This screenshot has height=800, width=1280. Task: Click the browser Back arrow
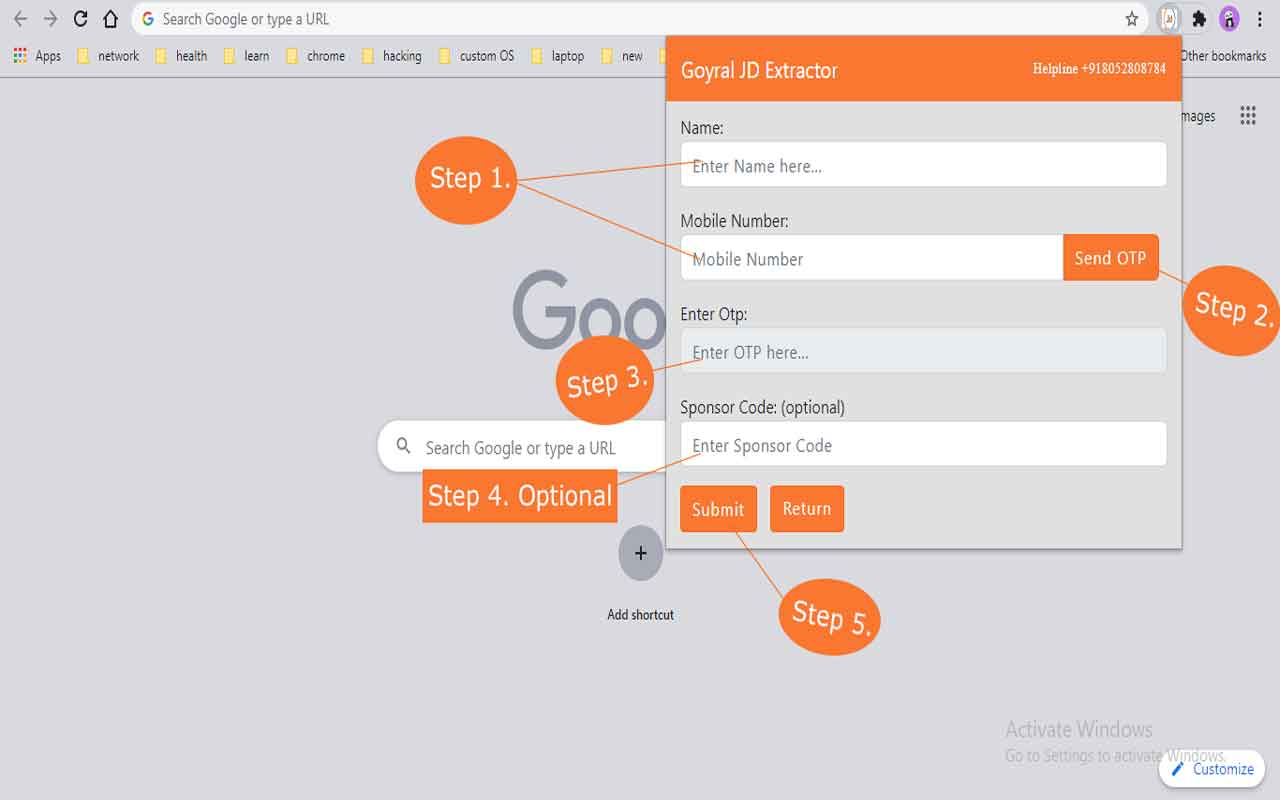click(x=20, y=19)
